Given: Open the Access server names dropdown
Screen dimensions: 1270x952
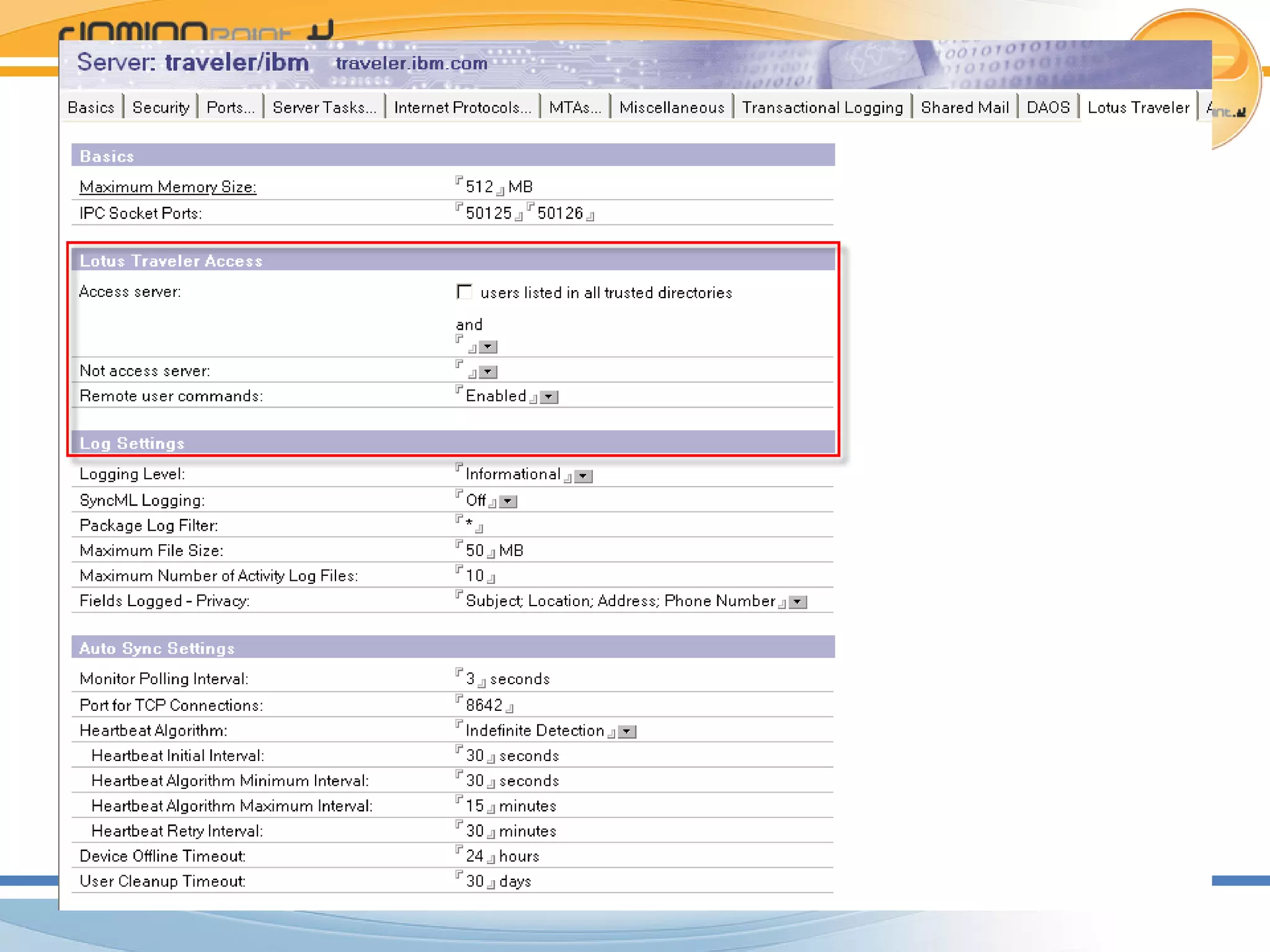Looking at the screenshot, I should tap(488, 347).
